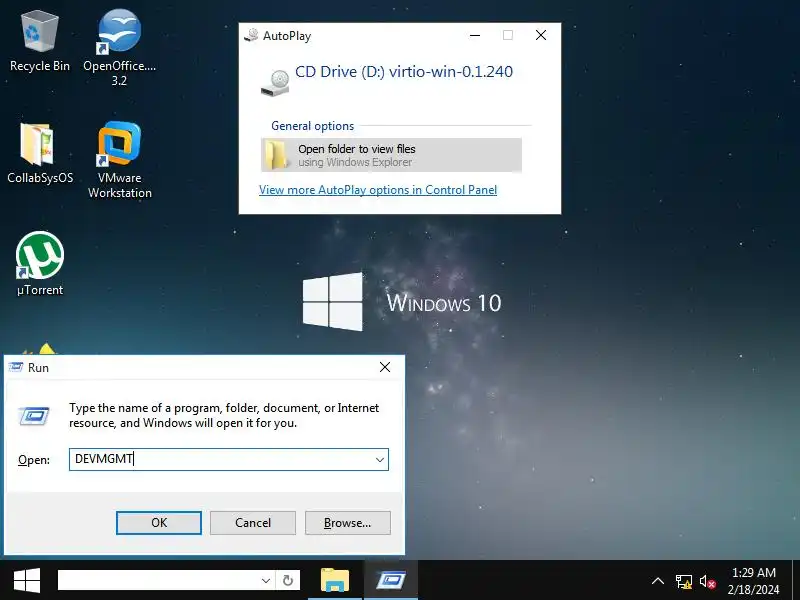Screen dimensions: 800x600
Task: Open the network status tray icon
Action: click(x=684, y=581)
